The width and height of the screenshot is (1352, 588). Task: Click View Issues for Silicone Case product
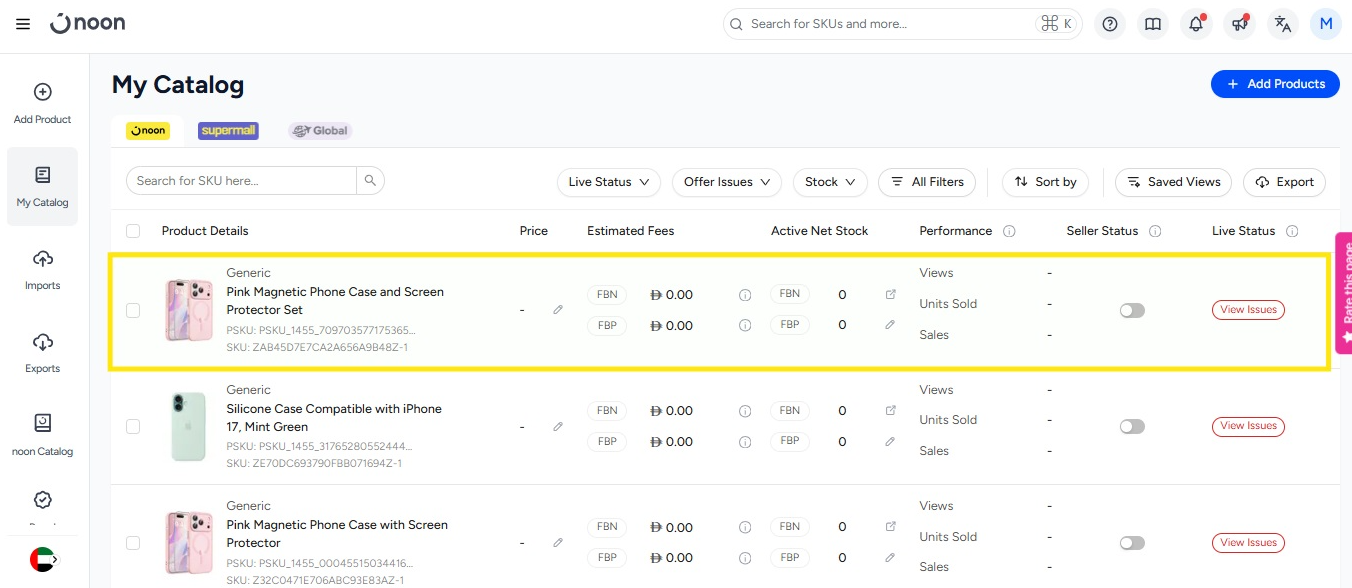(1248, 427)
